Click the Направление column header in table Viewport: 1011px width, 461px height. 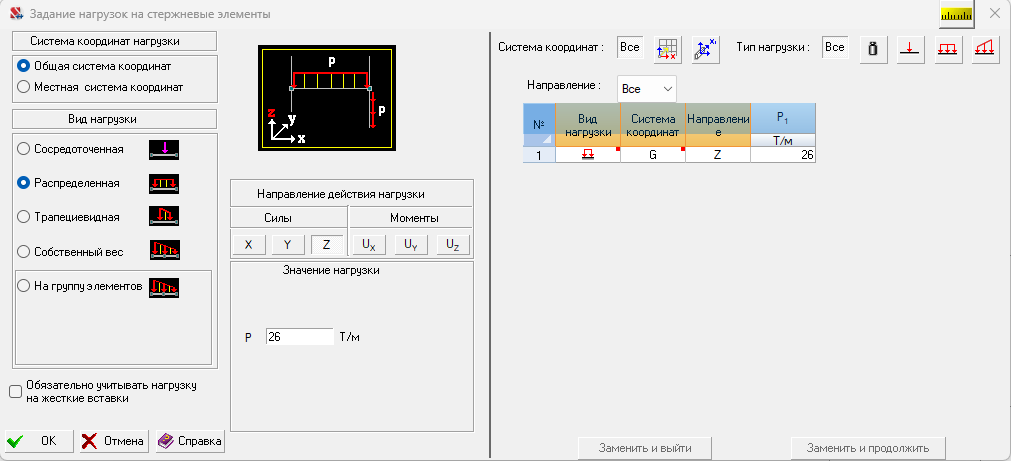coord(718,124)
